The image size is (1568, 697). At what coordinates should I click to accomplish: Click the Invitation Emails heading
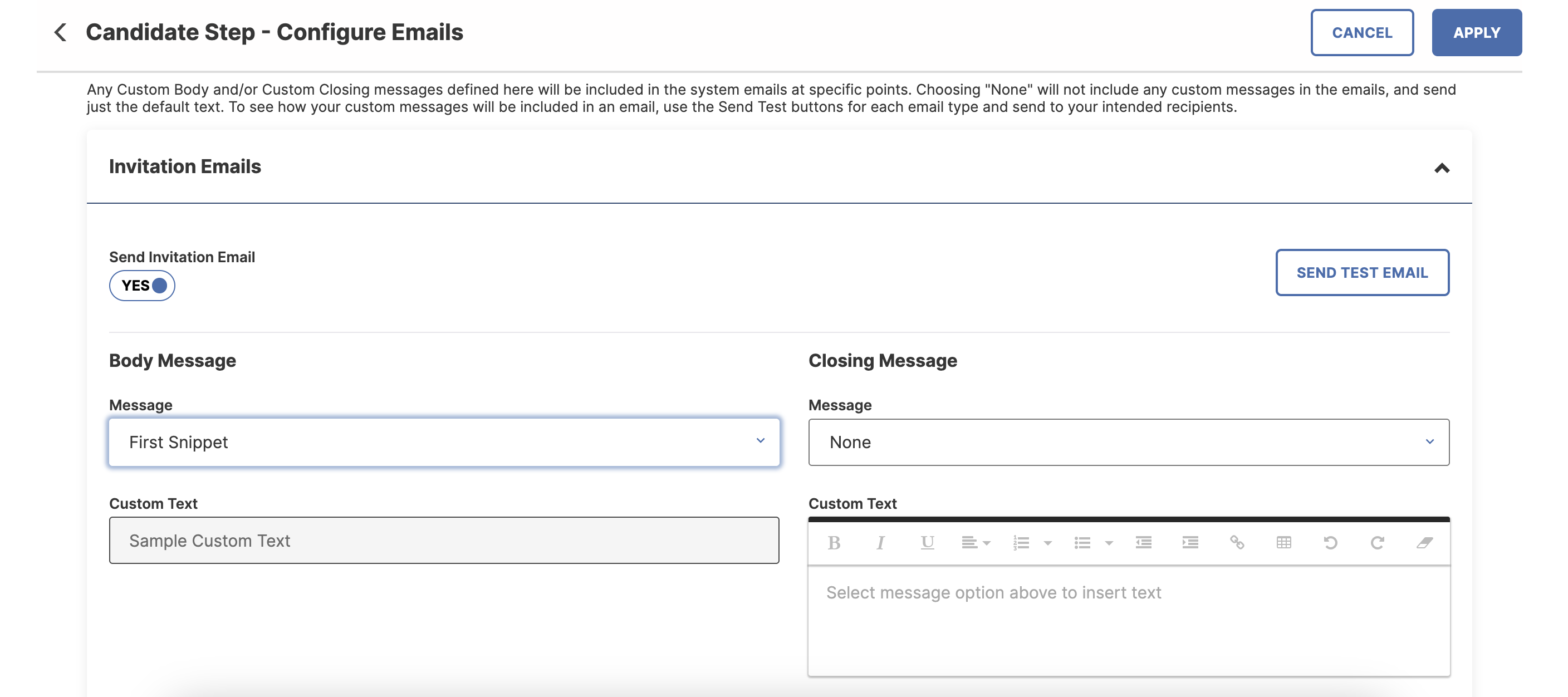coord(185,167)
